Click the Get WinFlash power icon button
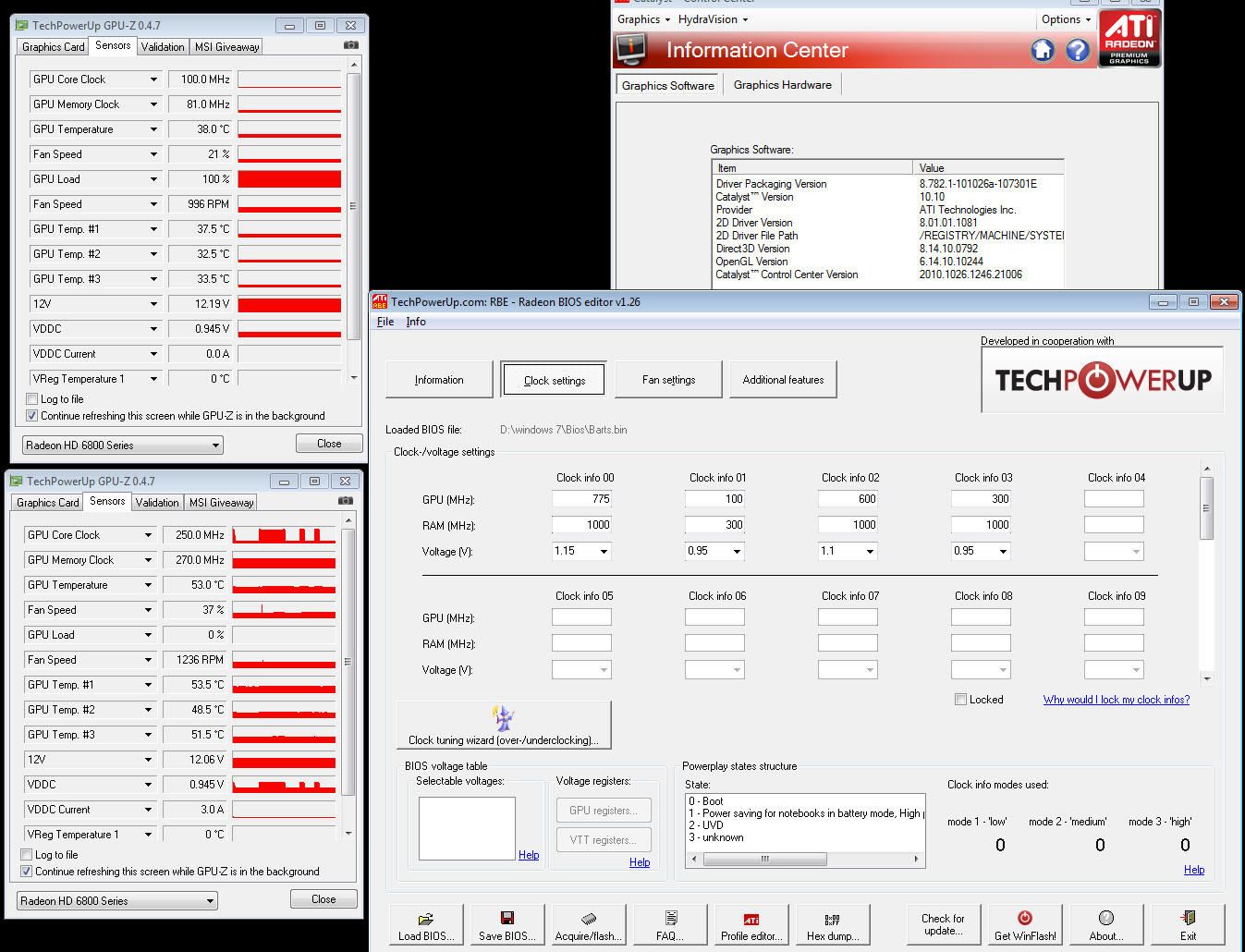Screen dimensions: 1245x952 tap(1025, 926)
